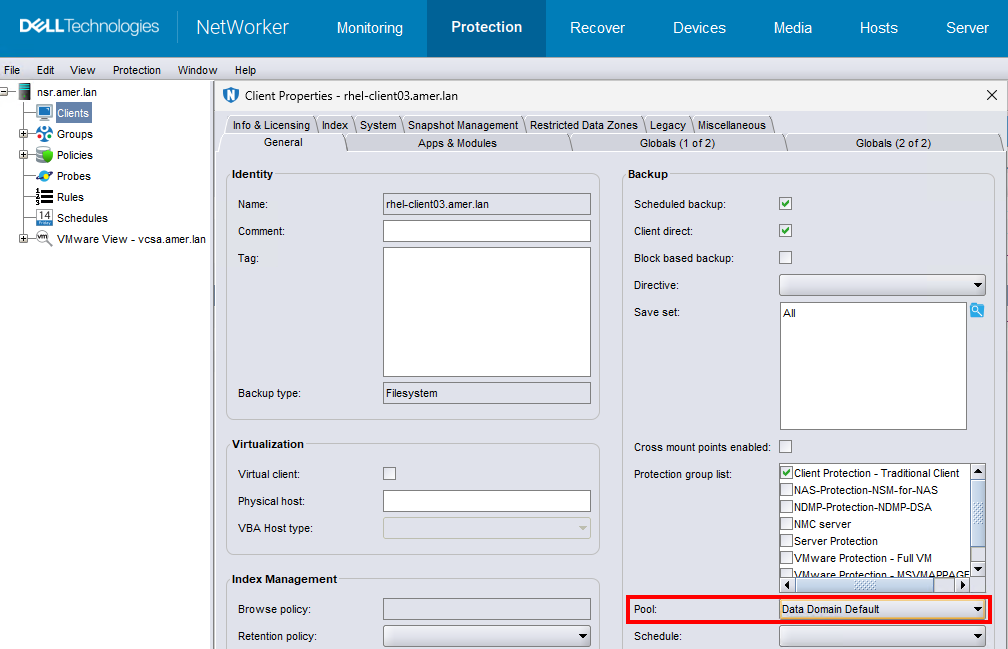This screenshot has width=1008, height=649.
Task: Expand the Policies tree node
Action: point(23,155)
